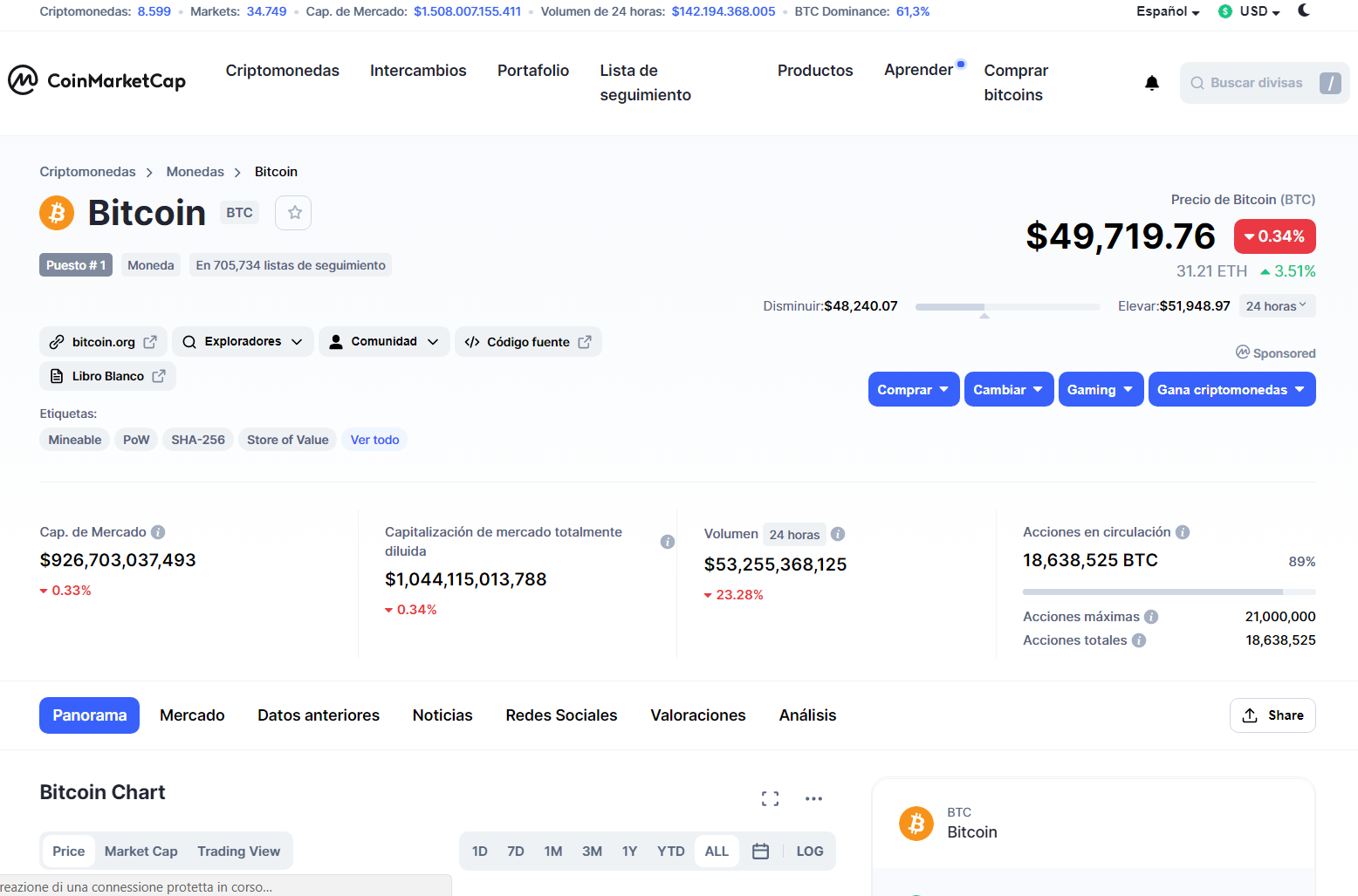The width and height of the screenshot is (1358, 896).
Task: Open the Datos anteriores tab
Action: pyautogui.click(x=319, y=715)
